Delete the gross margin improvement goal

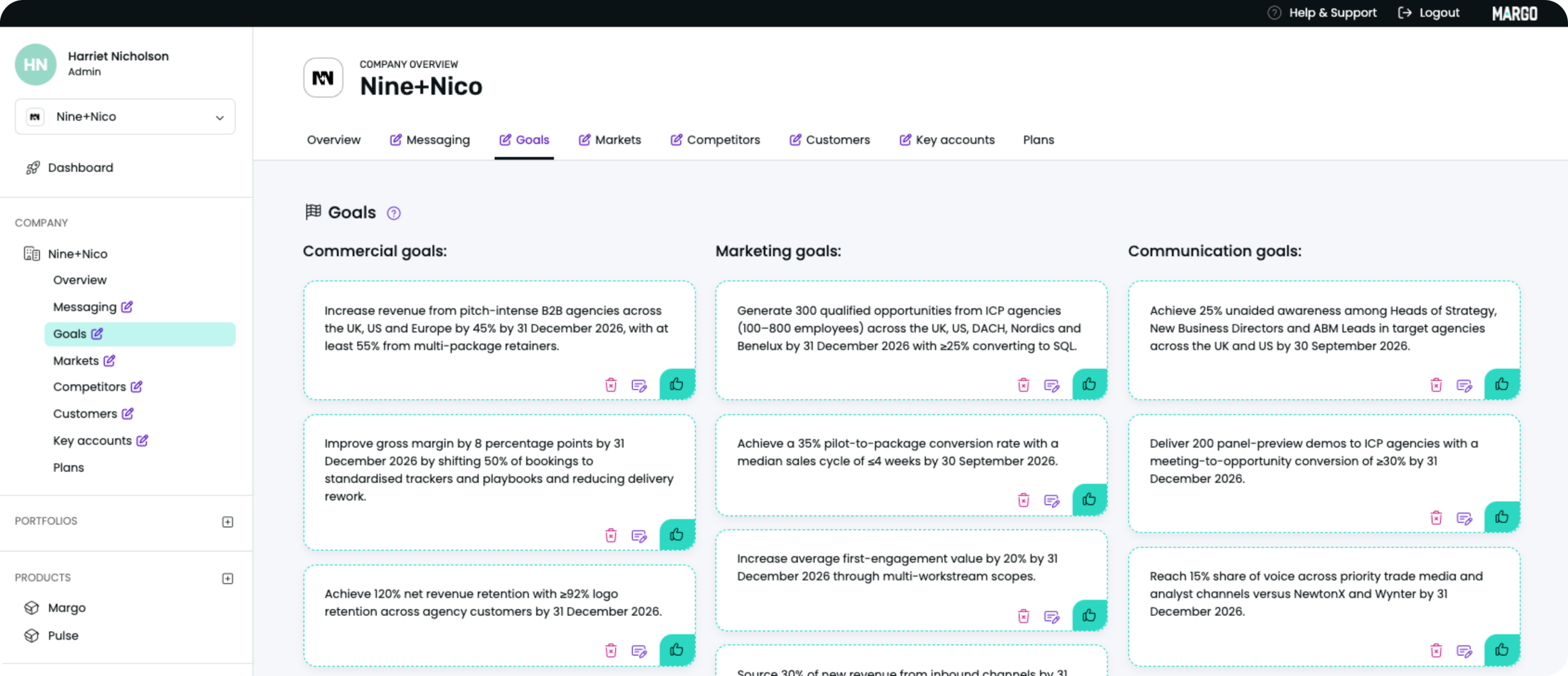[611, 535]
